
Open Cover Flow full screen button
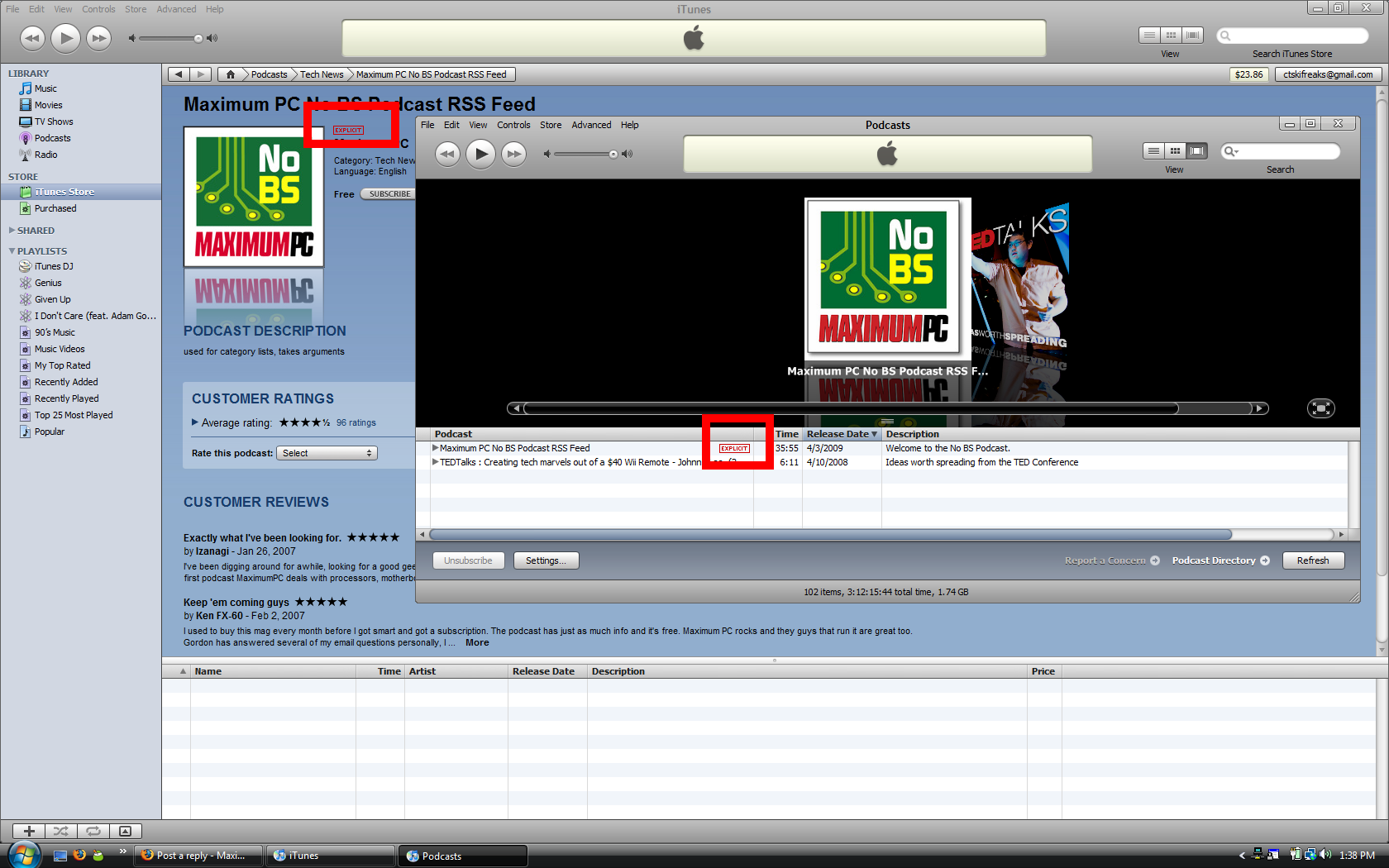1320,408
